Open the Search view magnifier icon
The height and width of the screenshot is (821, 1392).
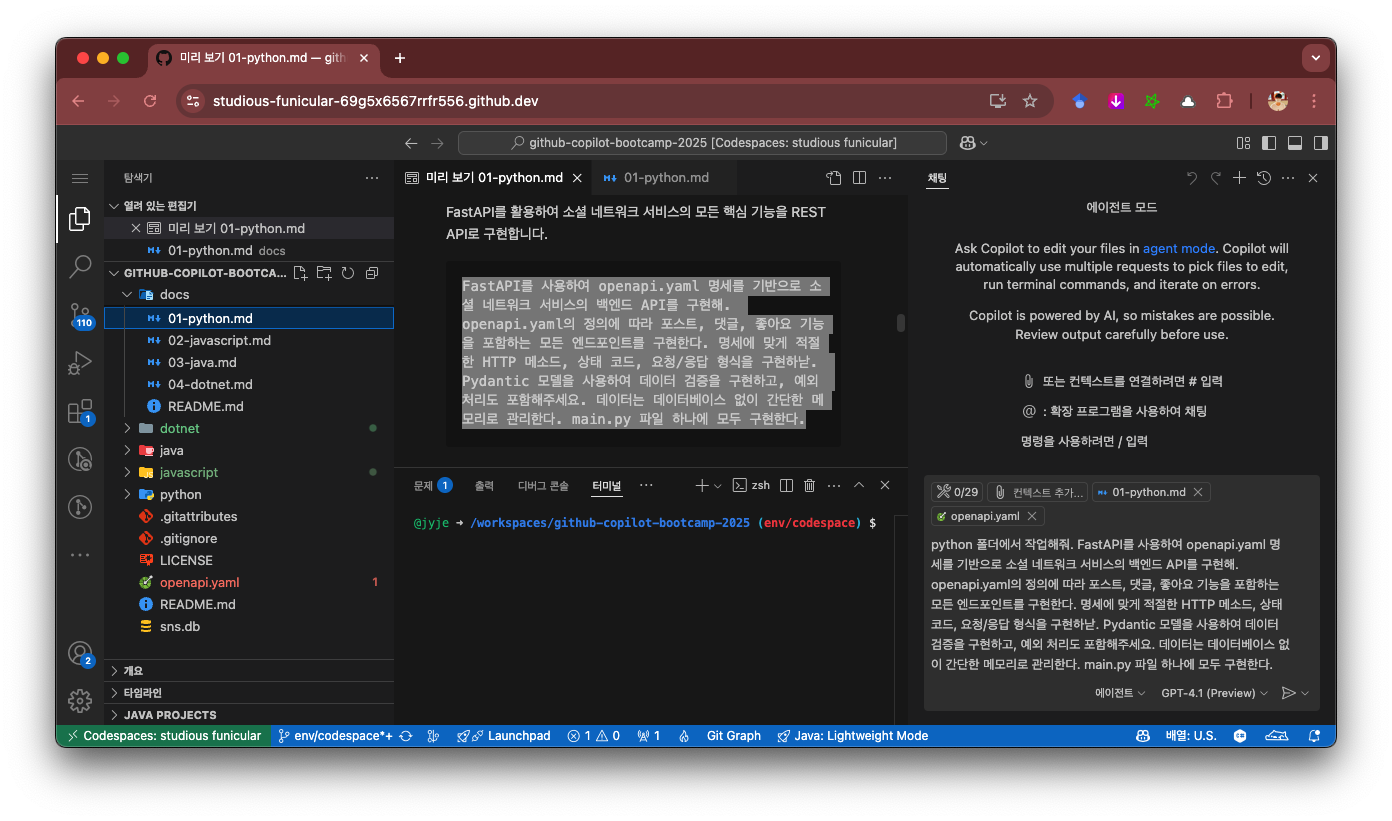coord(80,267)
